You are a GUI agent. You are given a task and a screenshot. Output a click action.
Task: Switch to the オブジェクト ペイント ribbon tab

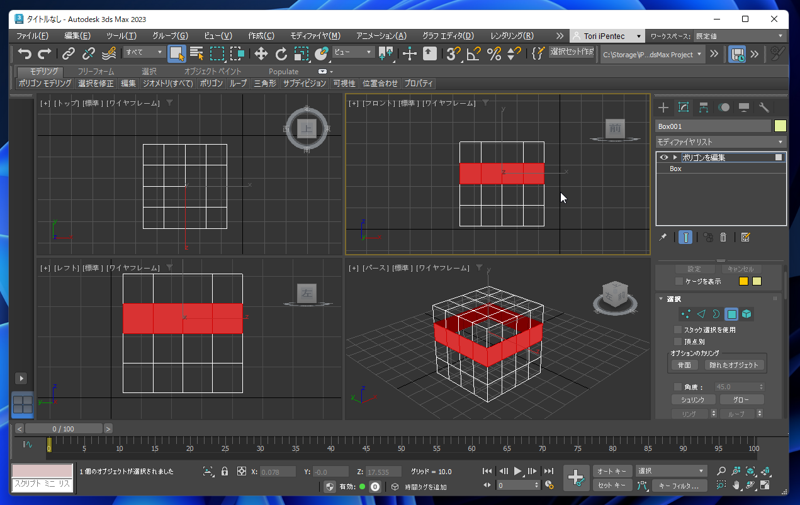pos(213,71)
